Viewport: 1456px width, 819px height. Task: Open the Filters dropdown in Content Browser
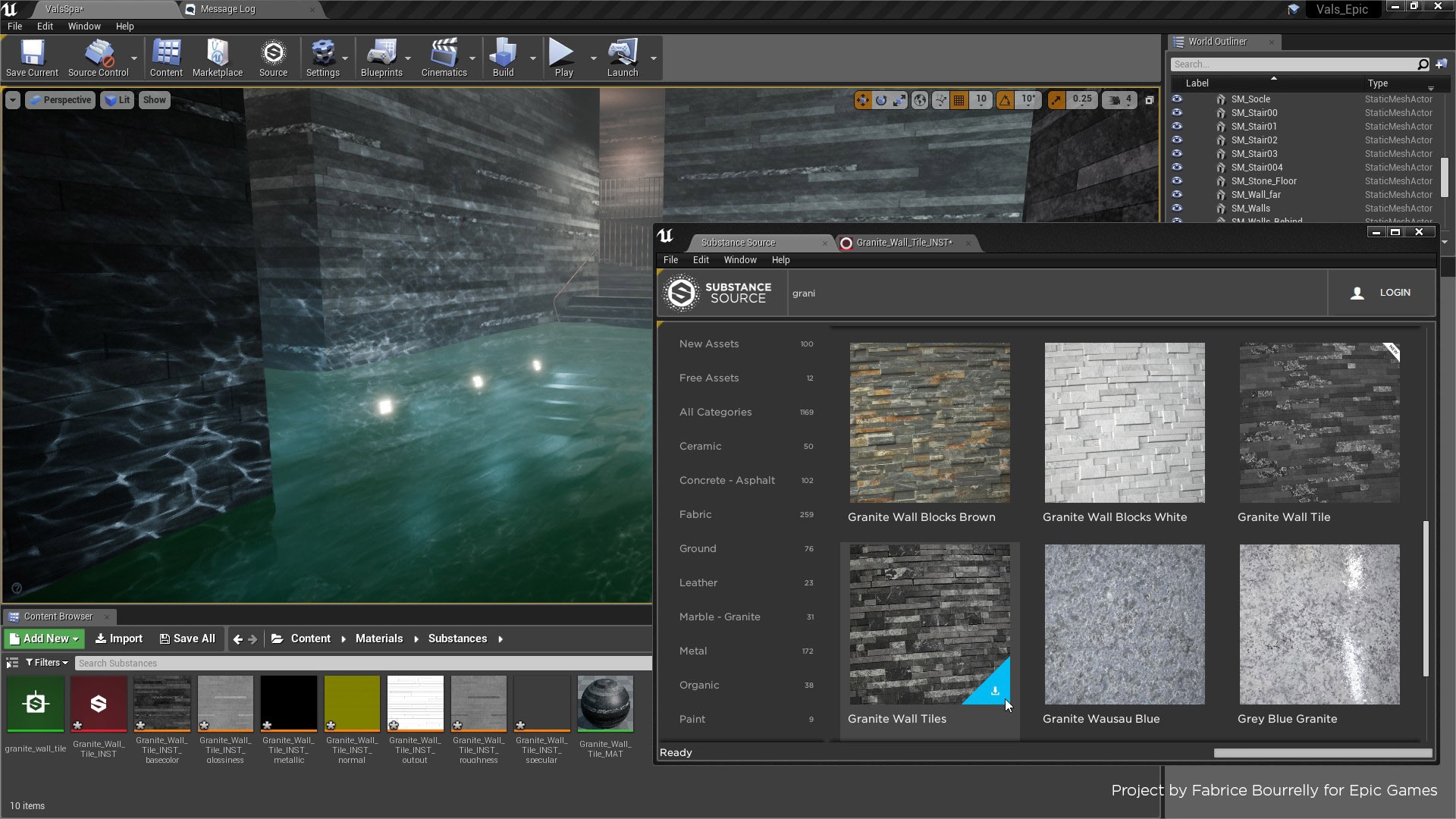[45, 662]
